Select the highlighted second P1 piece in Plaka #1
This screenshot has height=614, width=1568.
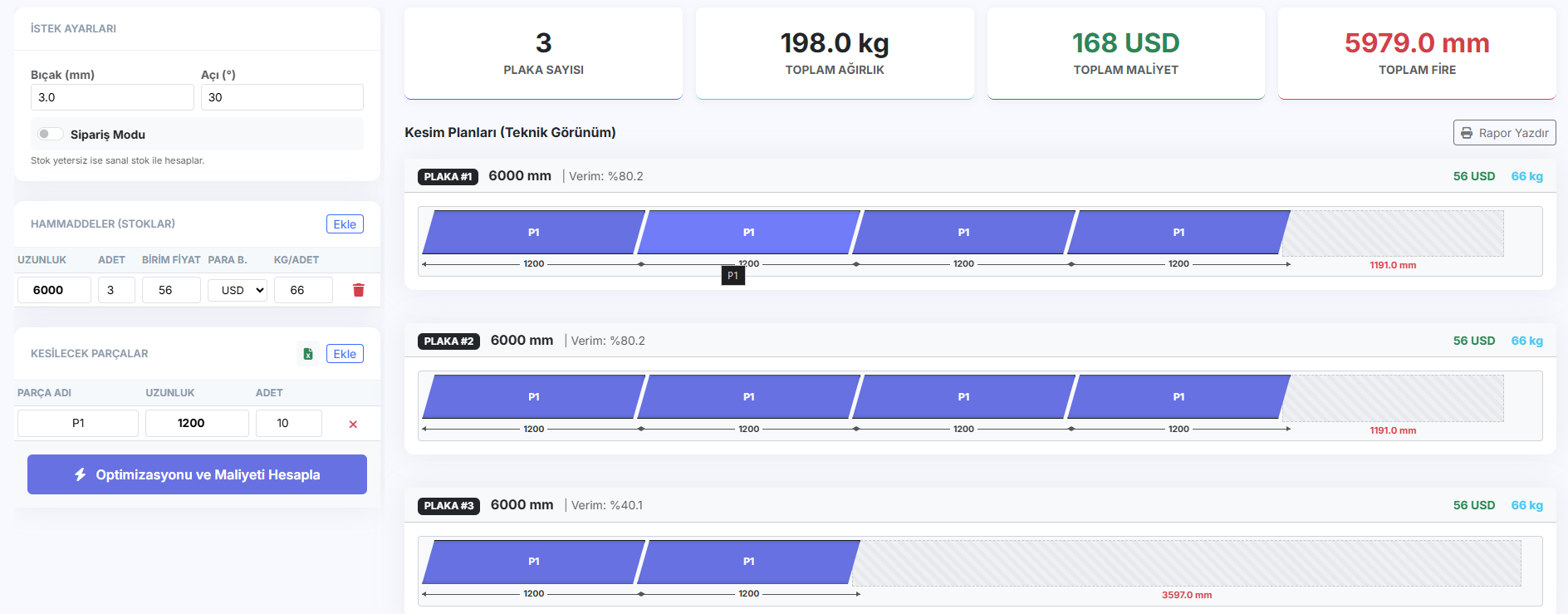click(x=748, y=232)
